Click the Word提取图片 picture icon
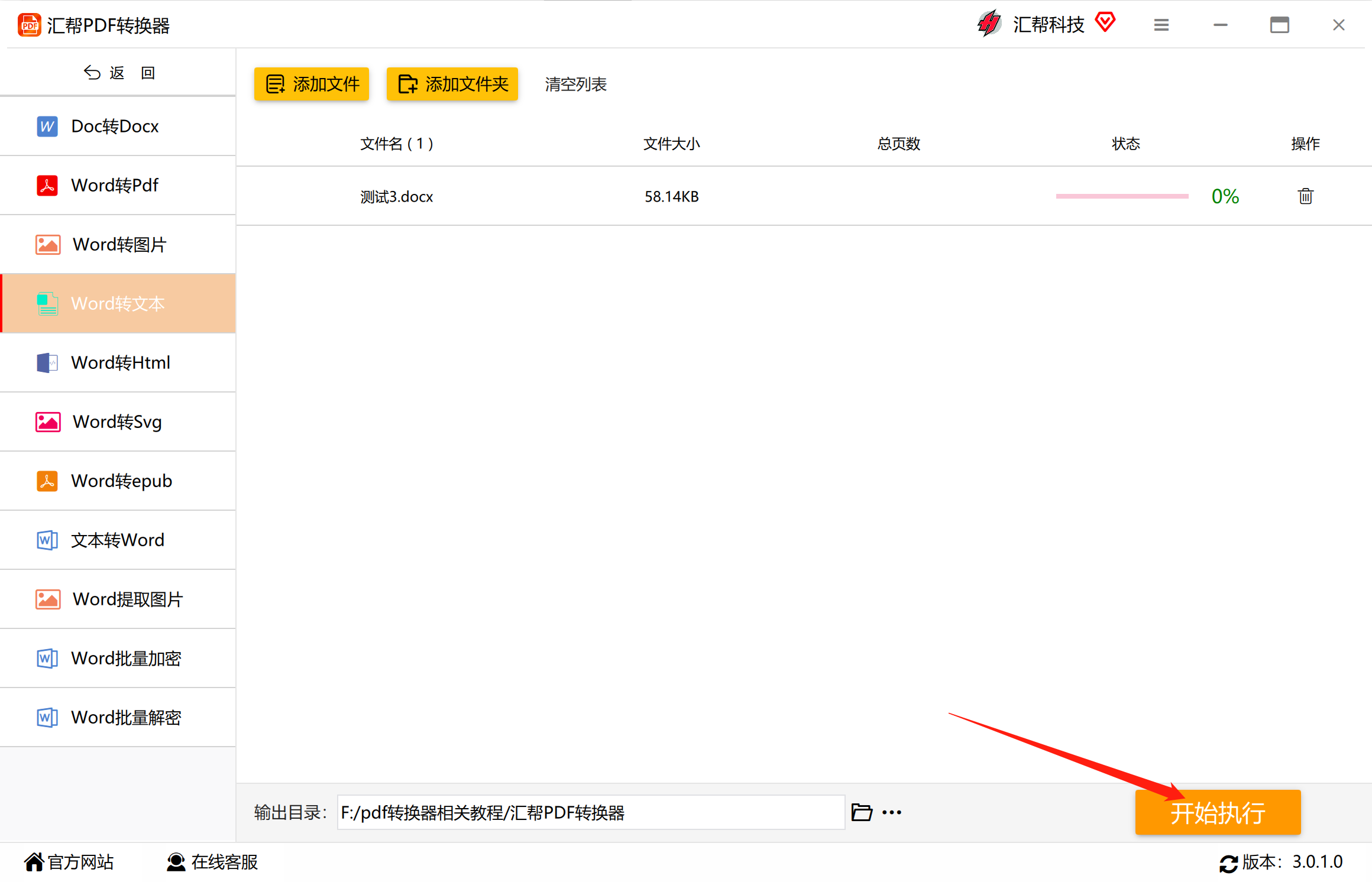The width and height of the screenshot is (1372, 882). pos(48,599)
